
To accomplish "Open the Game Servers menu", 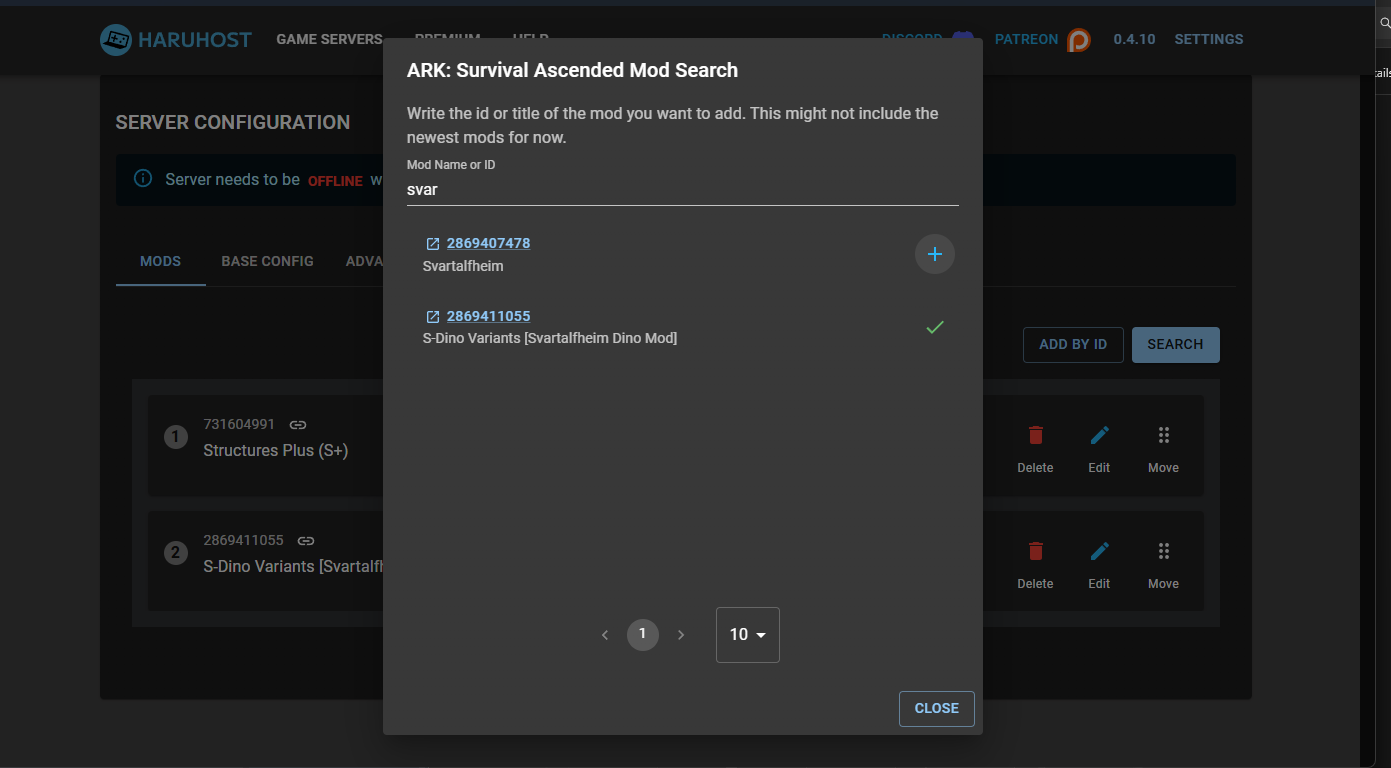I will click(x=329, y=40).
